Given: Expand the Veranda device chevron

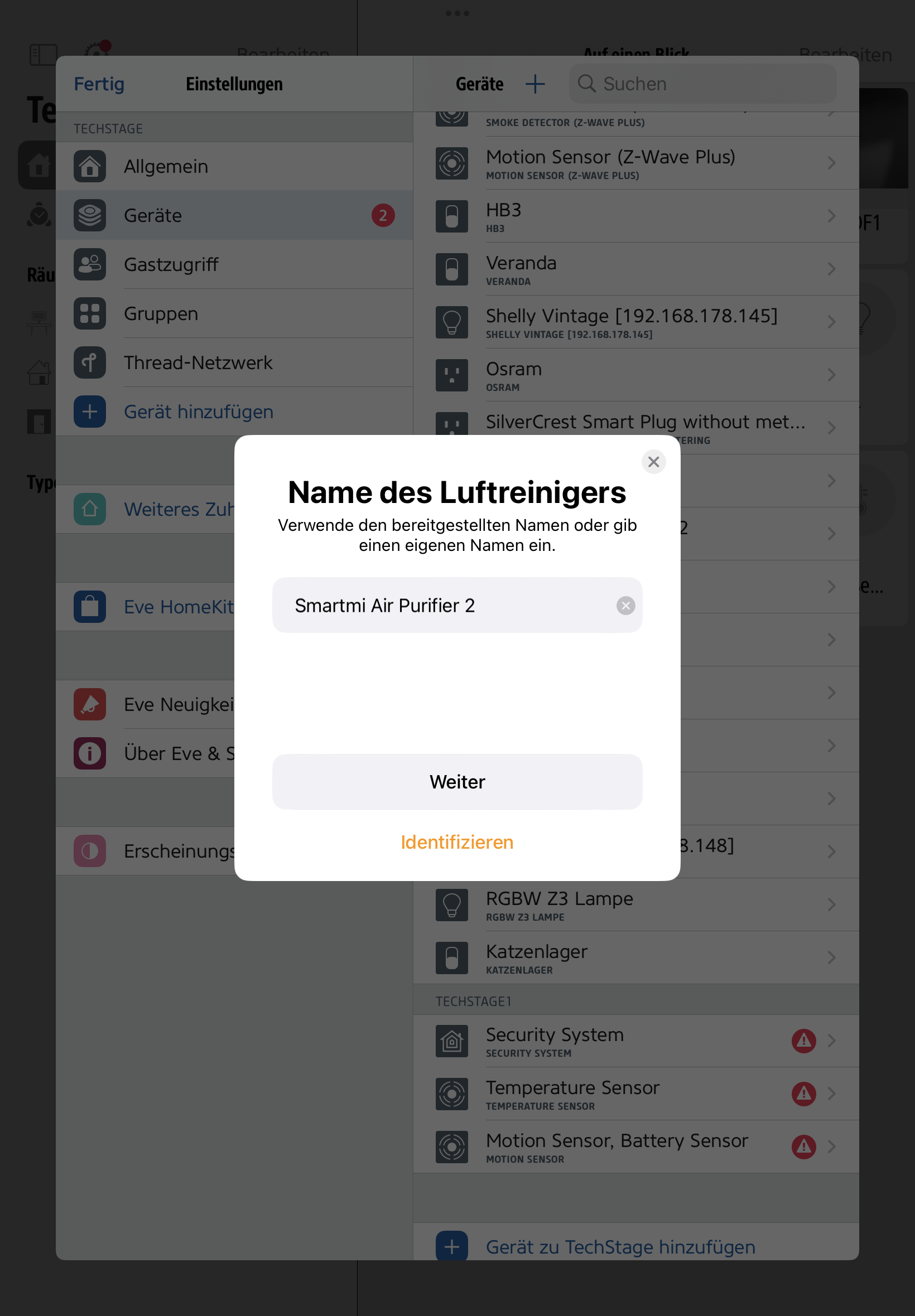Looking at the screenshot, I should click(832, 269).
